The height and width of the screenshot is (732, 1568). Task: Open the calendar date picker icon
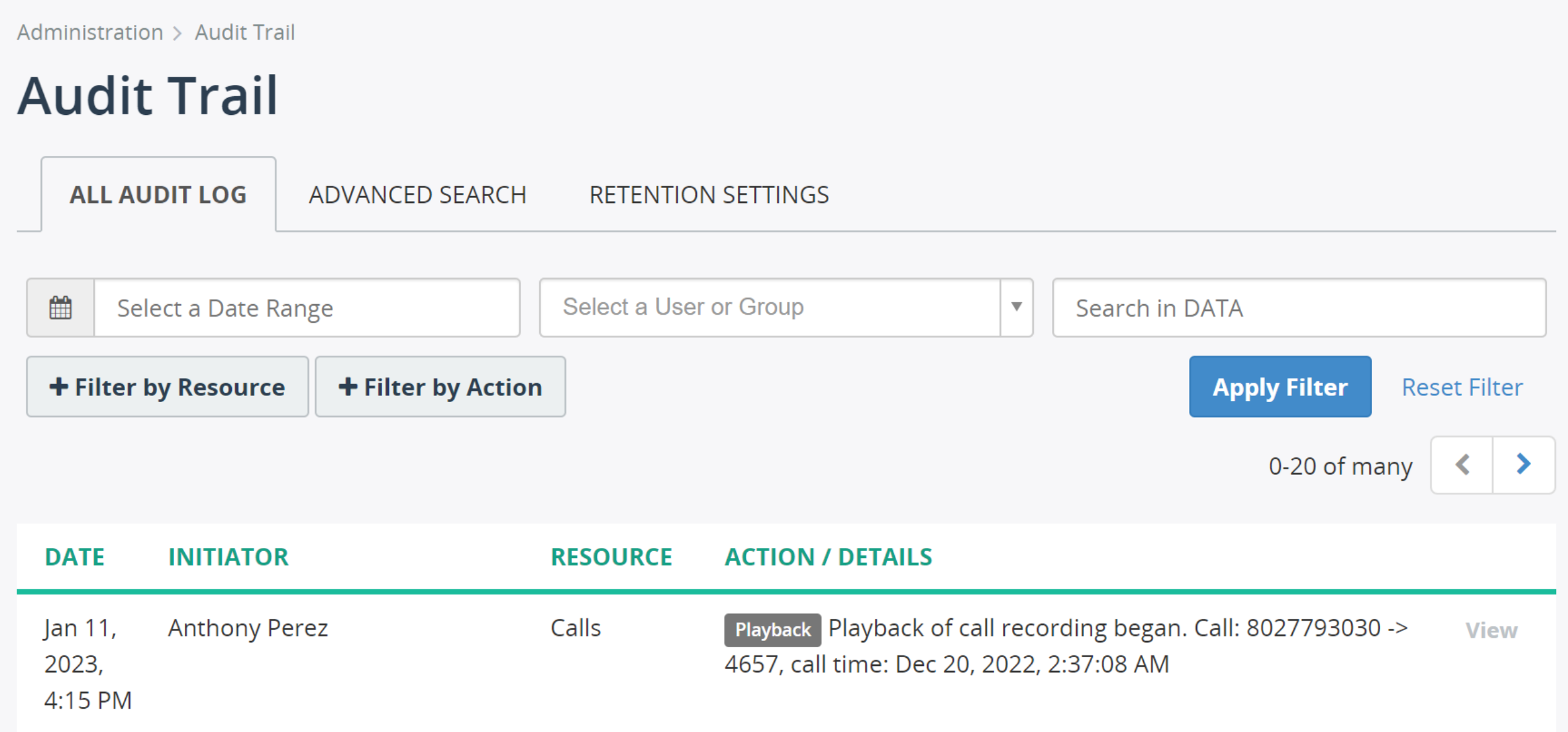(60, 308)
